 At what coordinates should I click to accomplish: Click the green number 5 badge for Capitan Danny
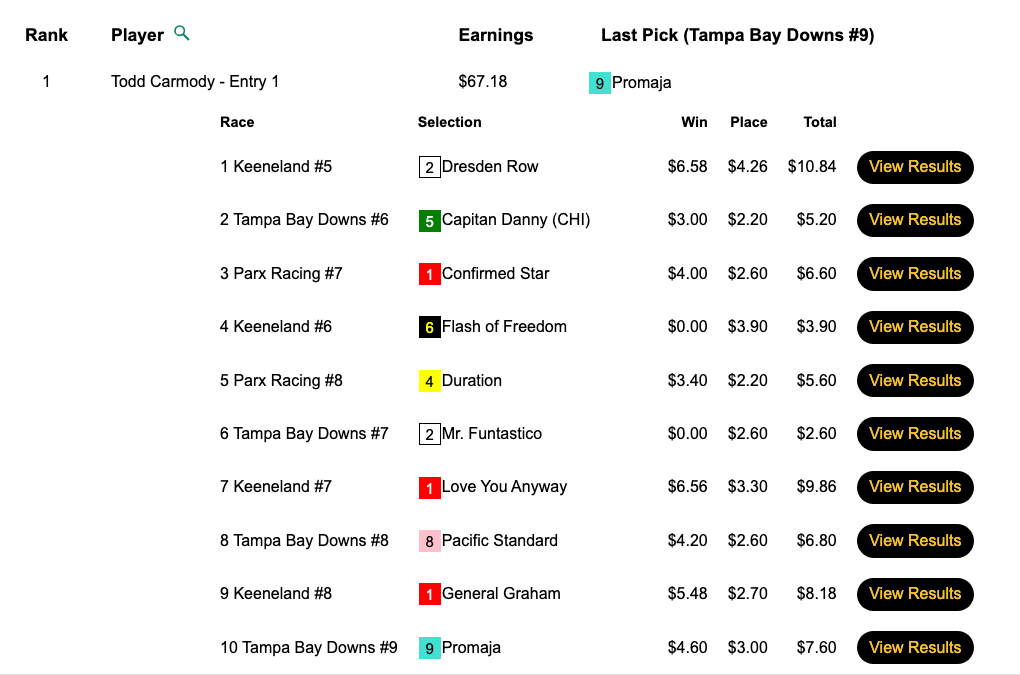click(x=429, y=221)
